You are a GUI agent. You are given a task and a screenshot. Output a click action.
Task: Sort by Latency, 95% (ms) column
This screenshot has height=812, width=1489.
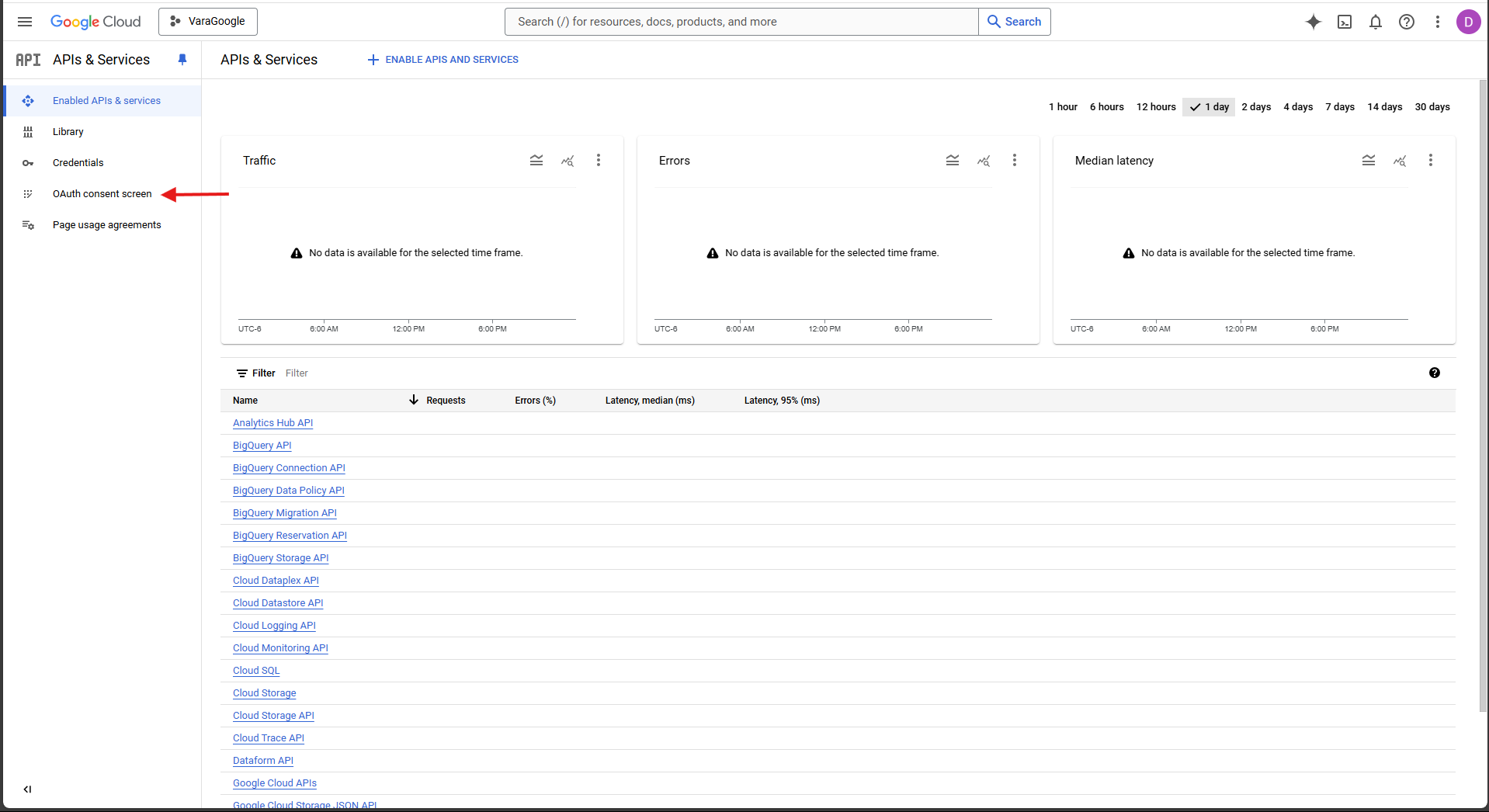782,401
